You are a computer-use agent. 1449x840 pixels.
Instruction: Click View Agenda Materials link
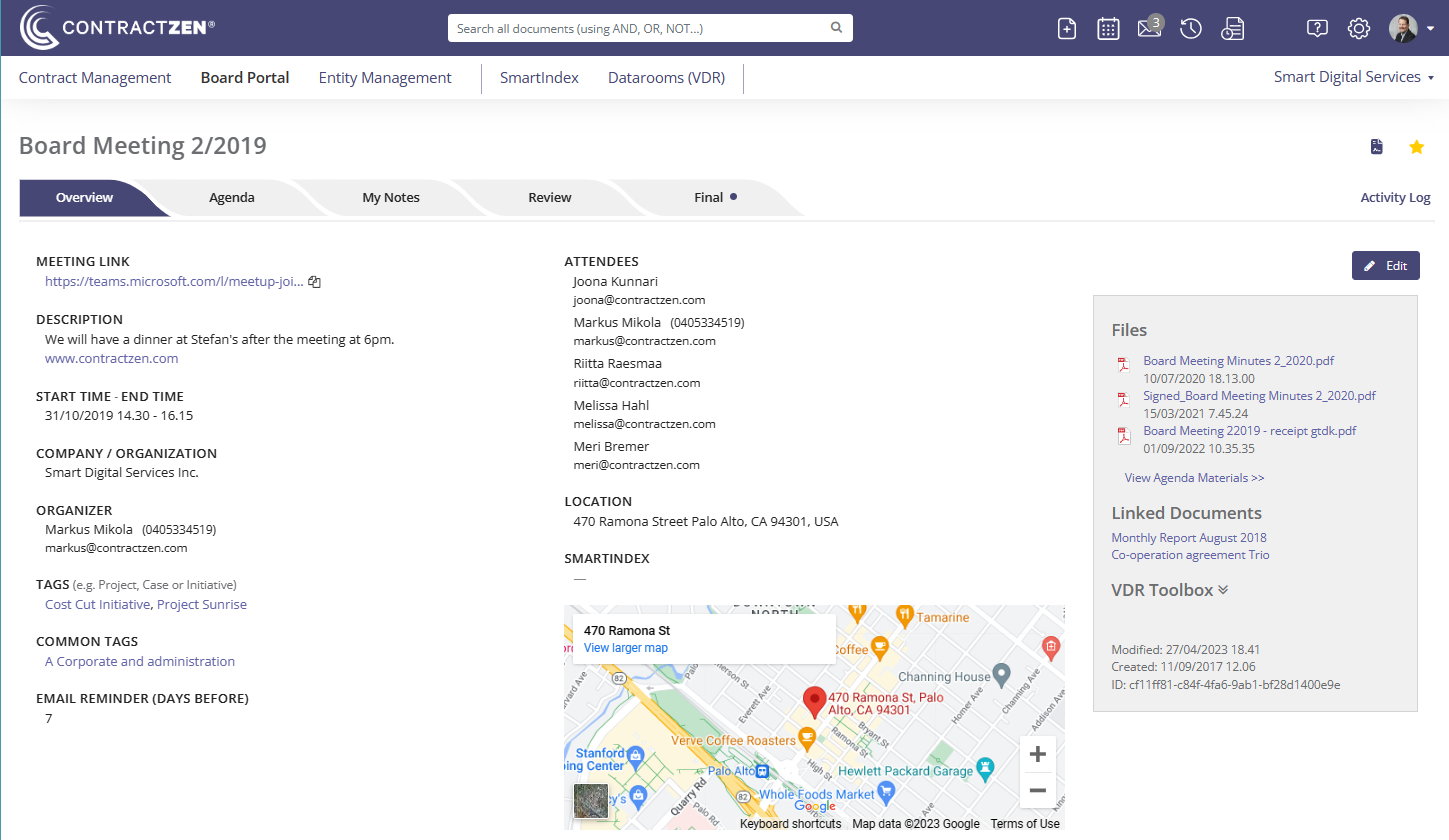(x=1194, y=478)
